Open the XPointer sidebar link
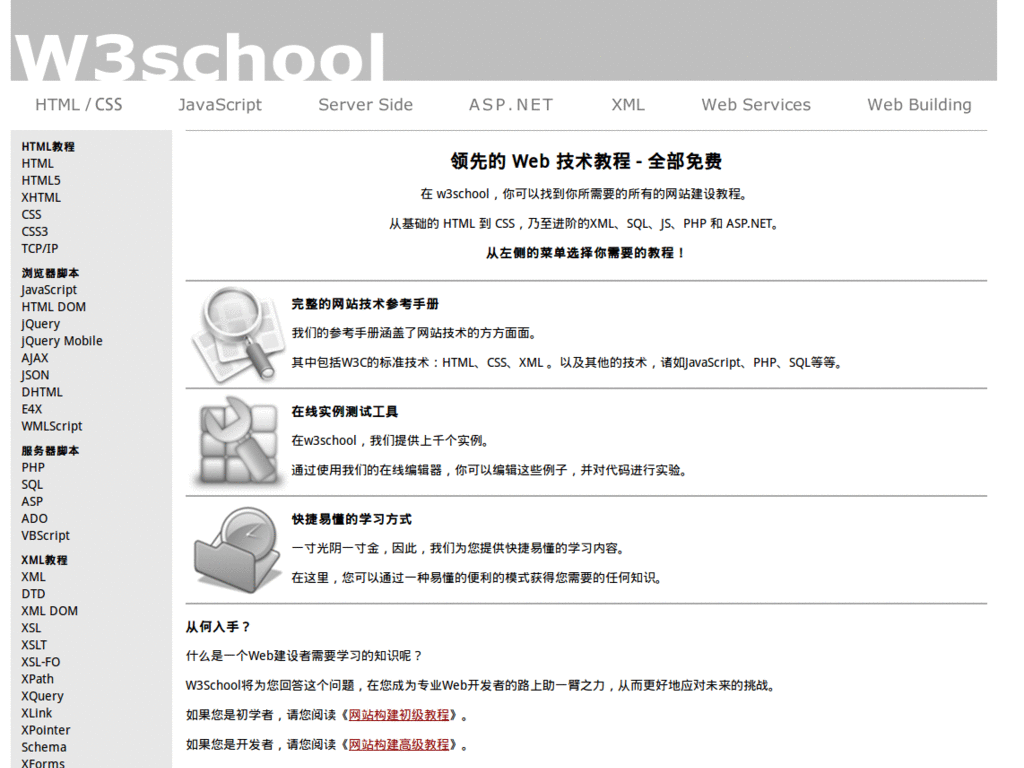 pyautogui.click(x=45, y=730)
